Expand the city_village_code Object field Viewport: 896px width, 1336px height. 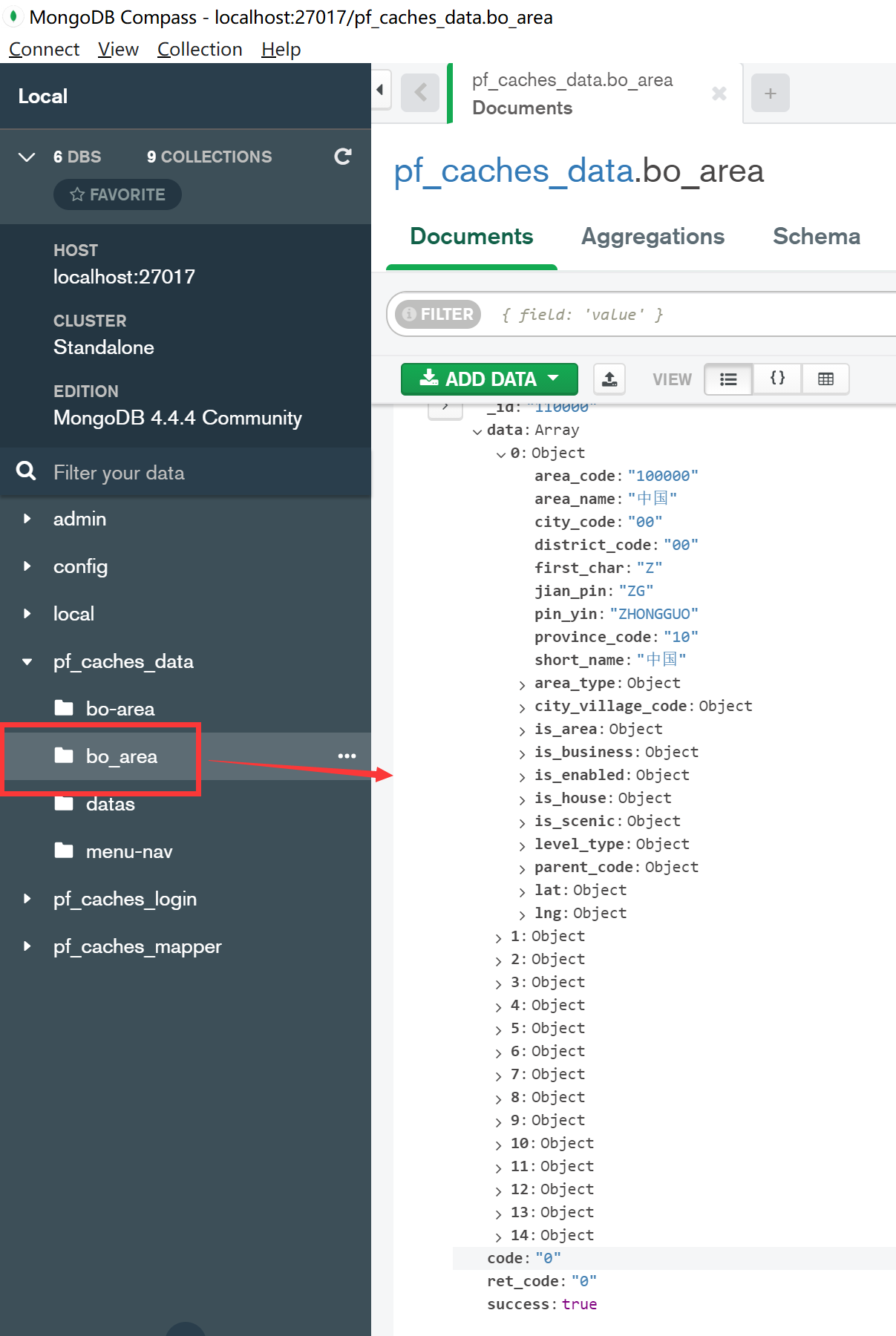pyautogui.click(x=523, y=707)
